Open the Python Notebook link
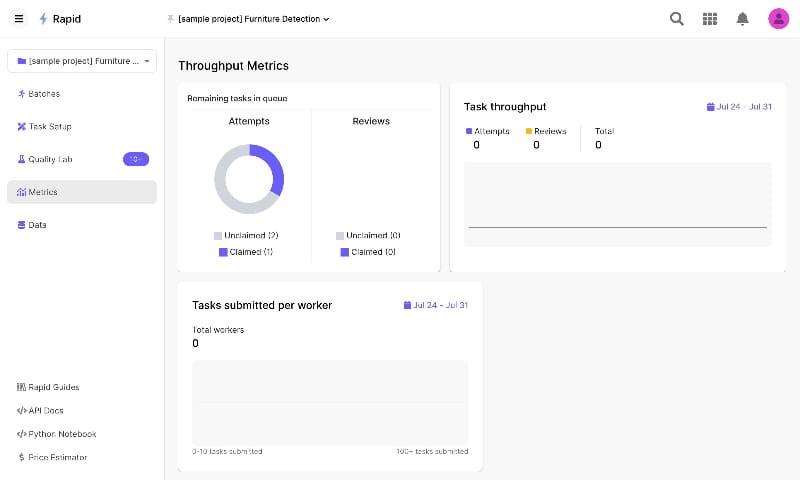 coord(57,434)
